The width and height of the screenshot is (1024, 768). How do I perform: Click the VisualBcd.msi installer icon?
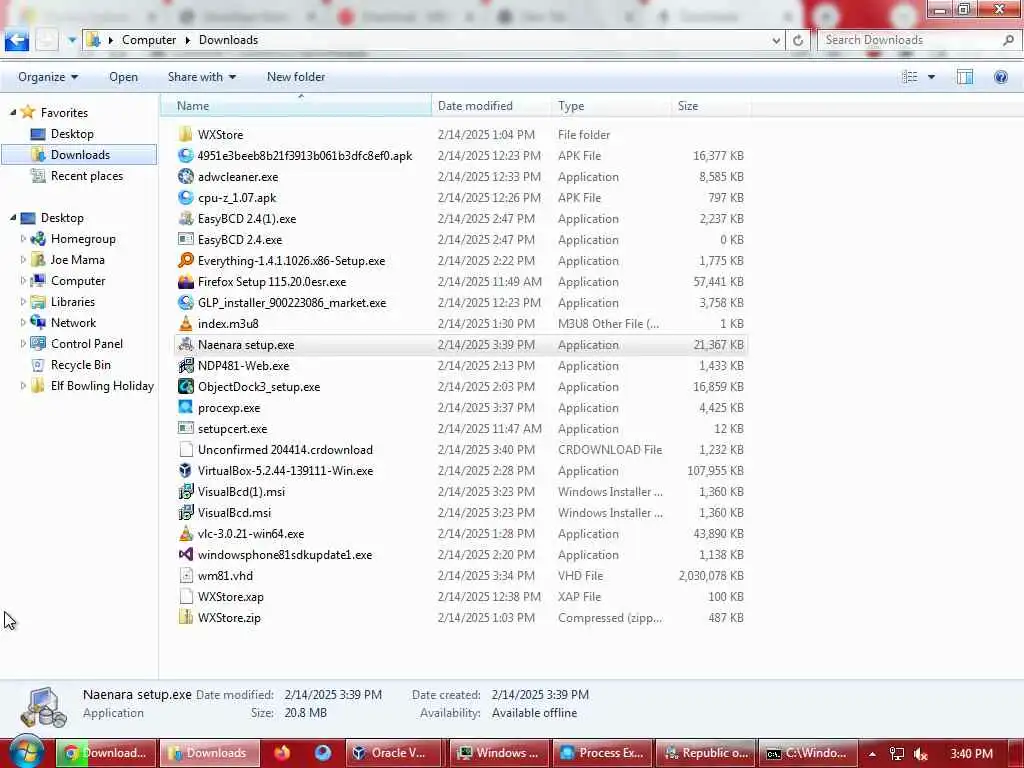pyautogui.click(x=185, y=513)
